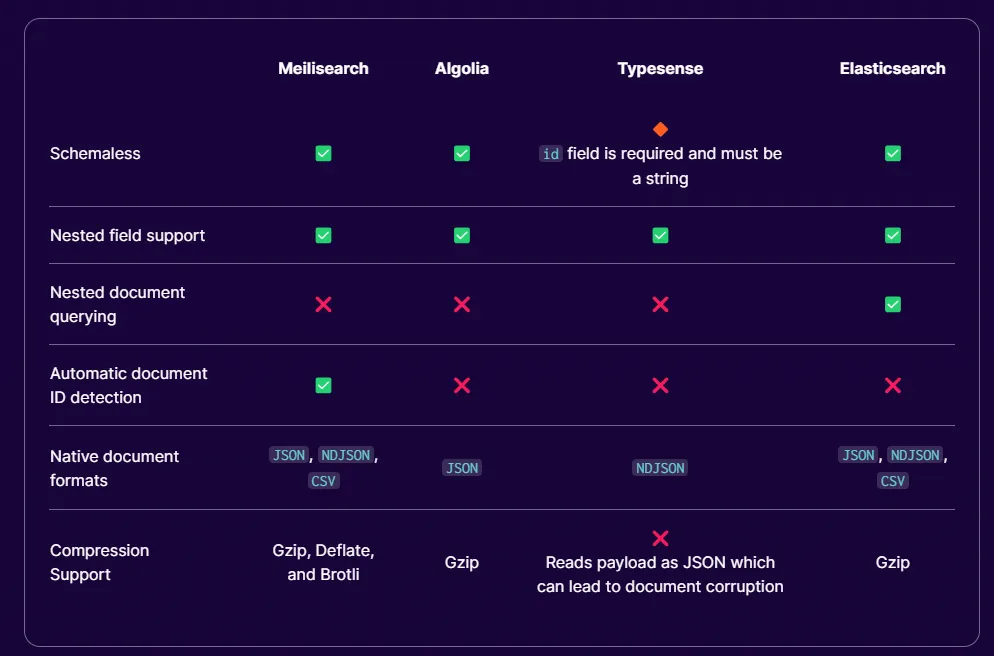Click the green check for Elasticsearch nested field support
Viewport: 994px width, 656px height.
pos(893,235)
